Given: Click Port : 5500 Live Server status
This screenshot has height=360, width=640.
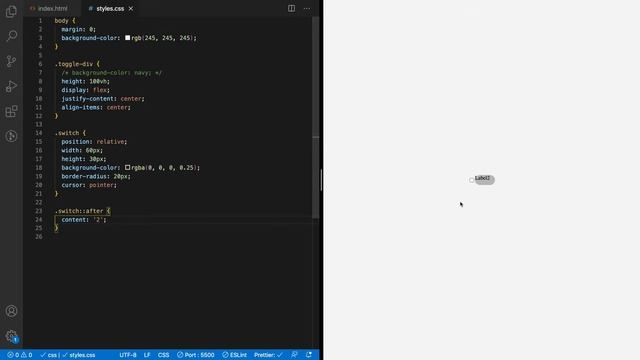Looking at the screenshot, I should 196,355.
